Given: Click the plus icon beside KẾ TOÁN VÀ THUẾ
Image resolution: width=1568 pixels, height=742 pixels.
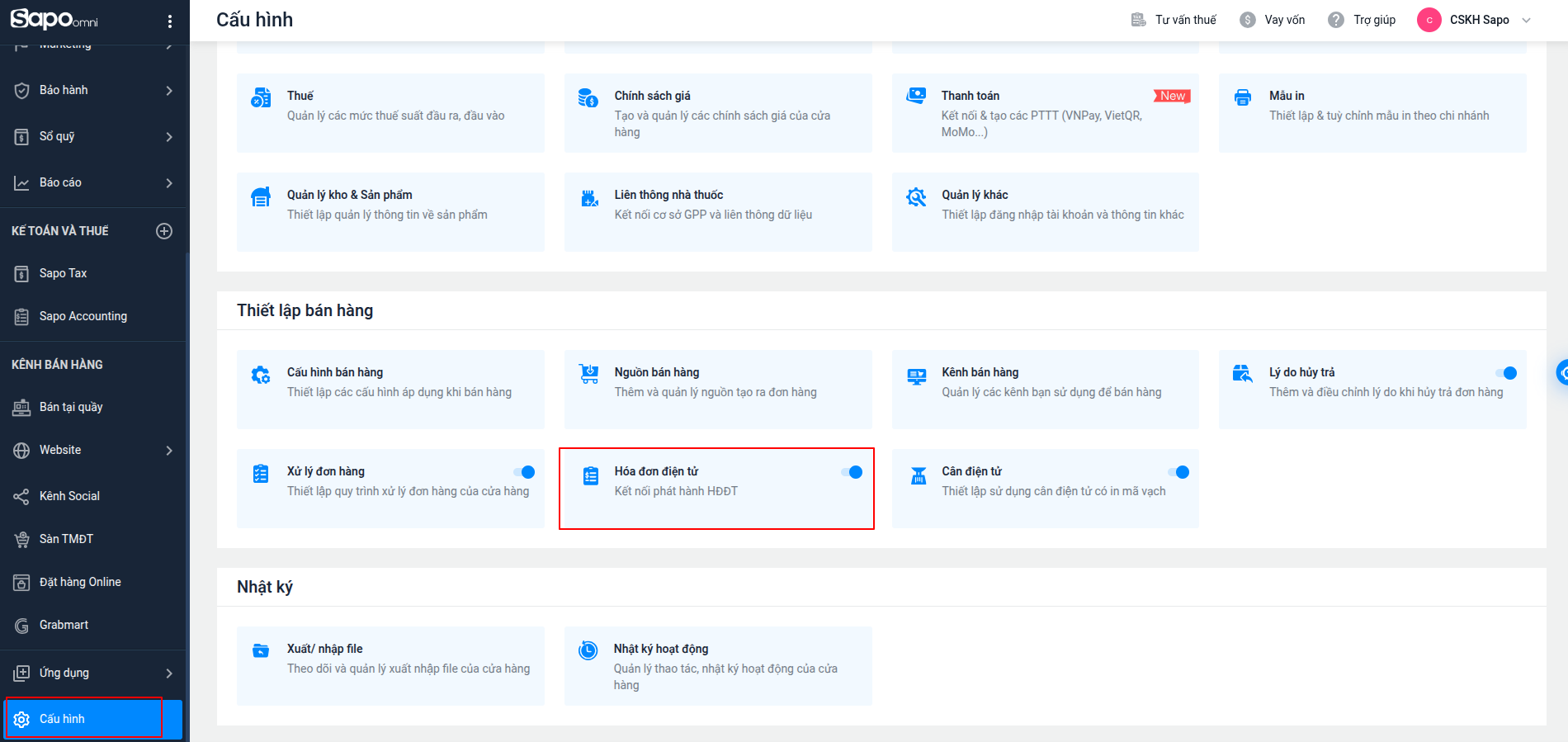Looking at the screenshot, I should point(164,231).
